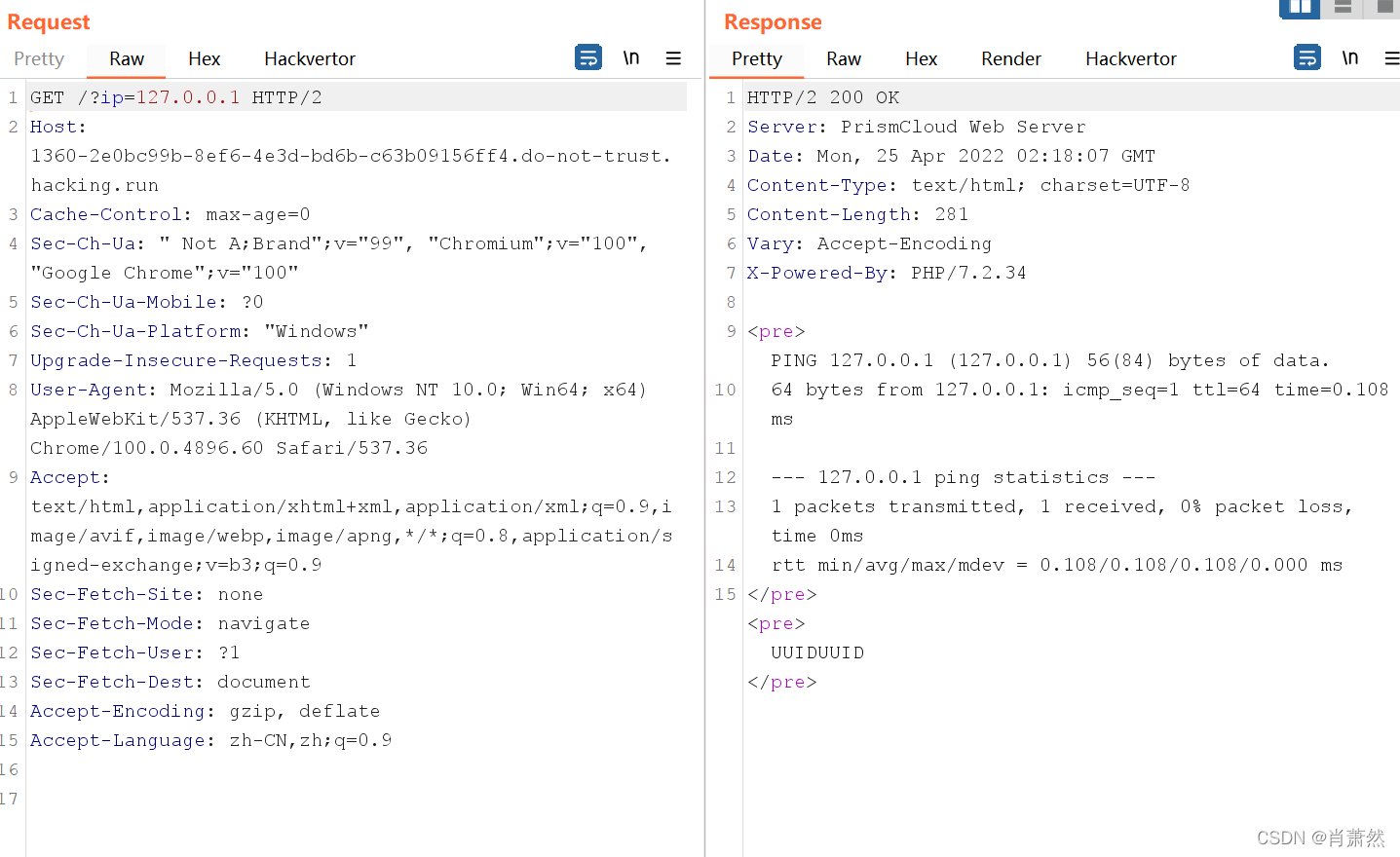Click the Content-Type: text/html header

(x=968, y=185)
